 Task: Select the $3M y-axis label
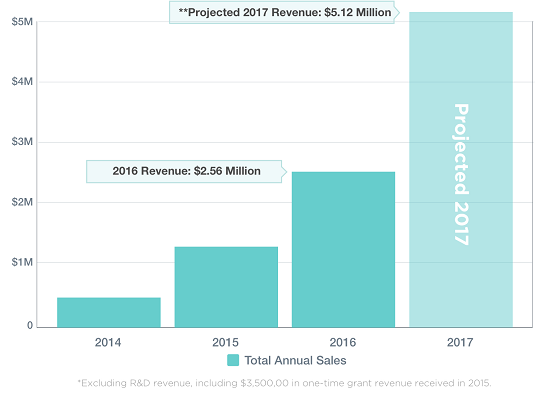click(x=22, y=142)
